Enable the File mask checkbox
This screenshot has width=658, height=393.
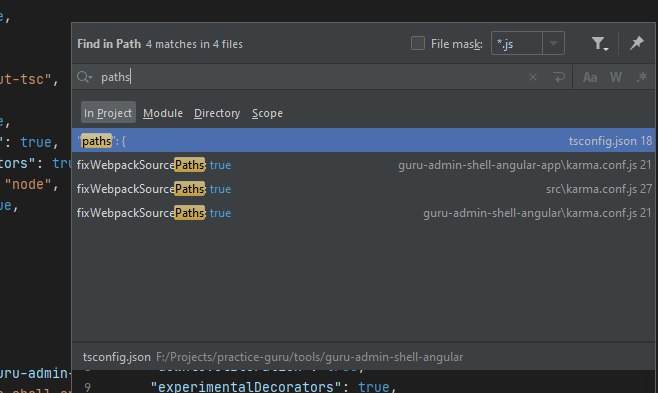[x=418, y=43]
